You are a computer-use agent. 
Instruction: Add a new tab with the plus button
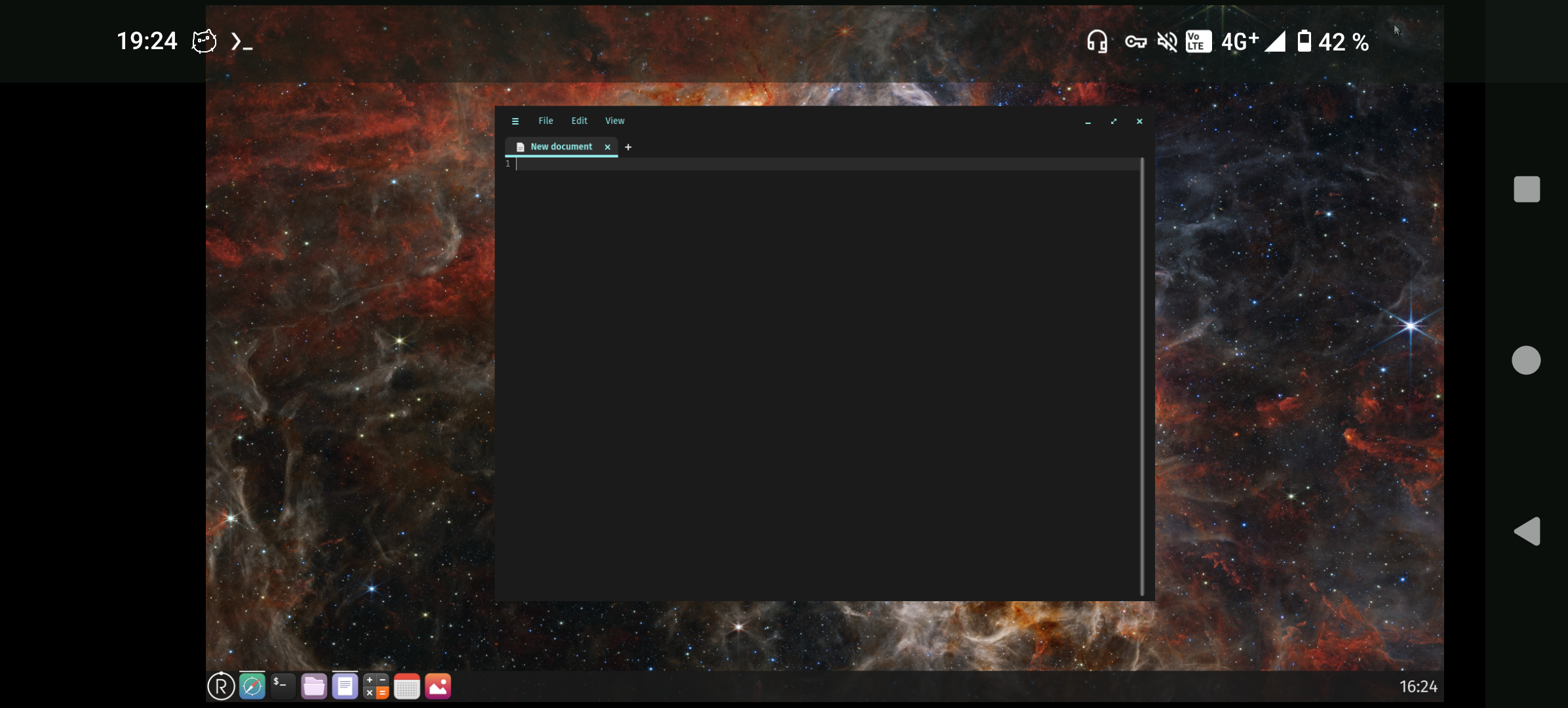[x=628, y=147]
